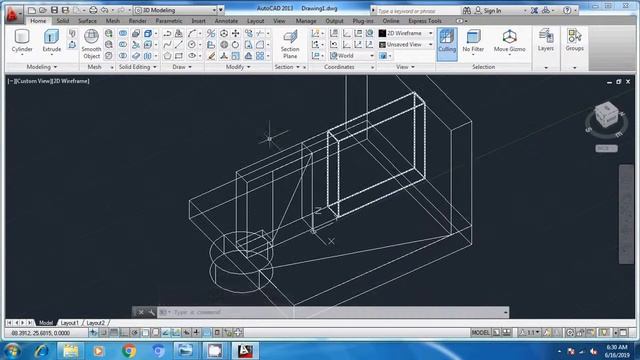The image size is (640, 360).
Task: Click the keyword search box
Action: tap(417, 11)
